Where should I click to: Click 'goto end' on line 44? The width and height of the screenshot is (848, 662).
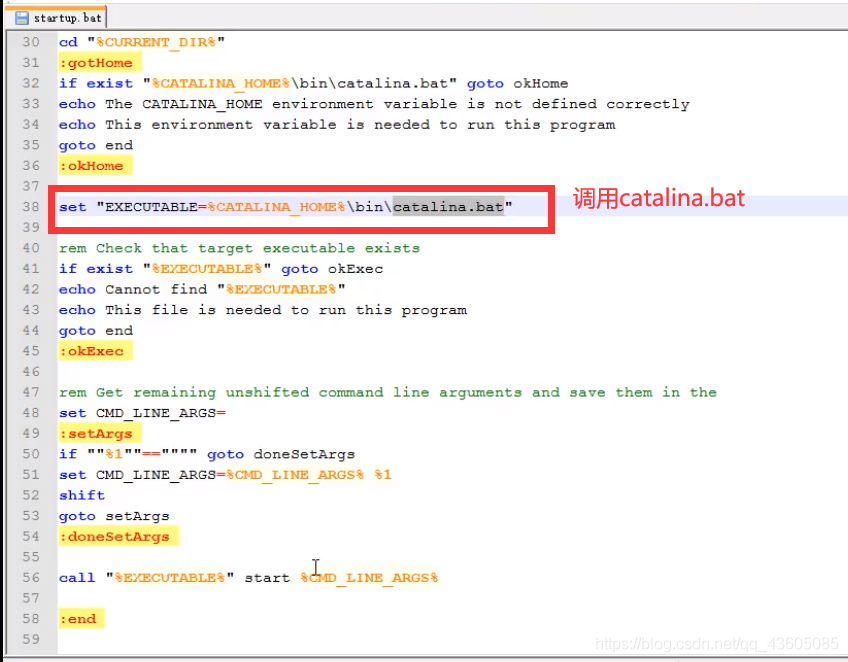pyautogui.click(x=96, y=330)
